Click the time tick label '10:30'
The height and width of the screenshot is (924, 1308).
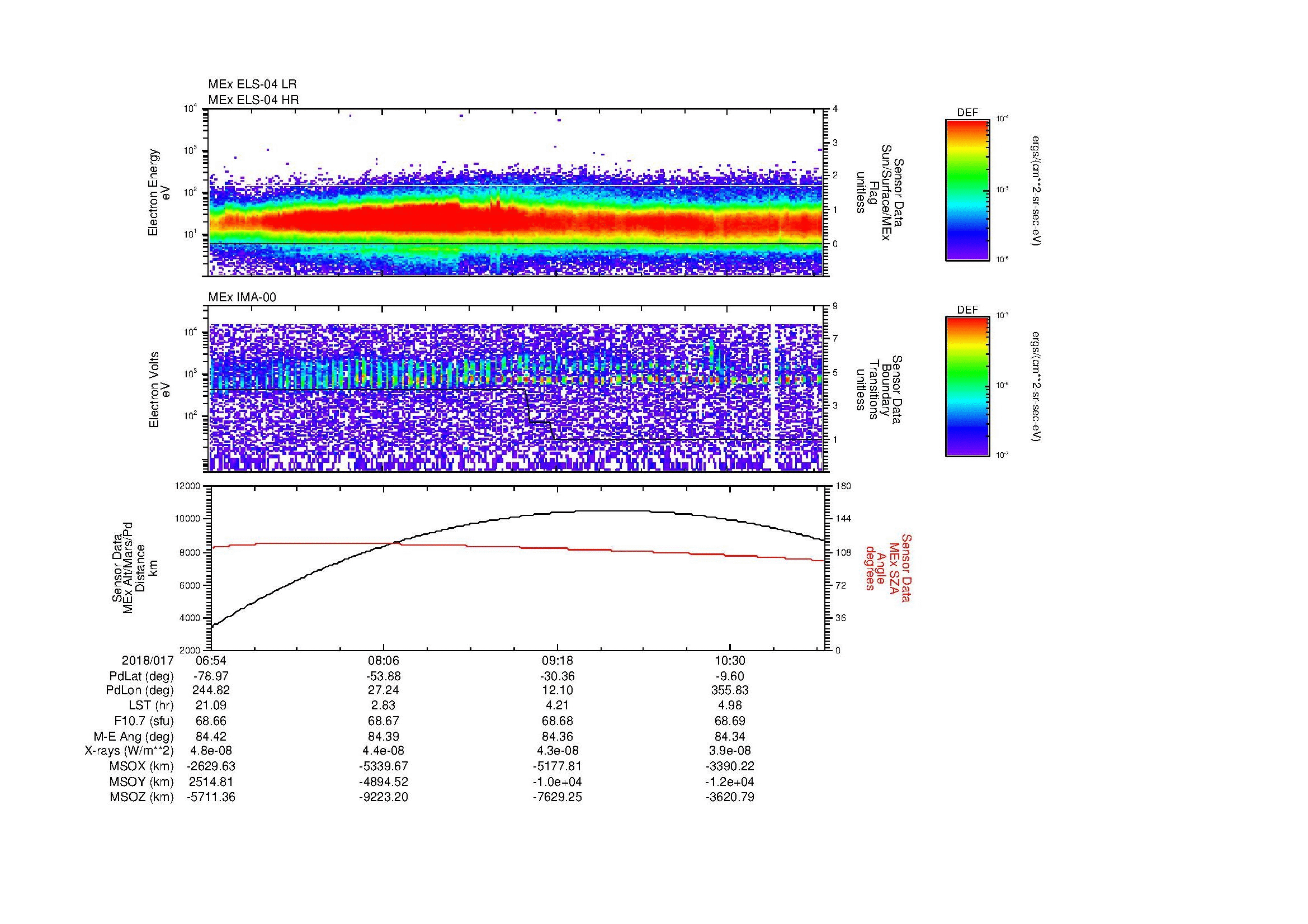coord(730,661)
